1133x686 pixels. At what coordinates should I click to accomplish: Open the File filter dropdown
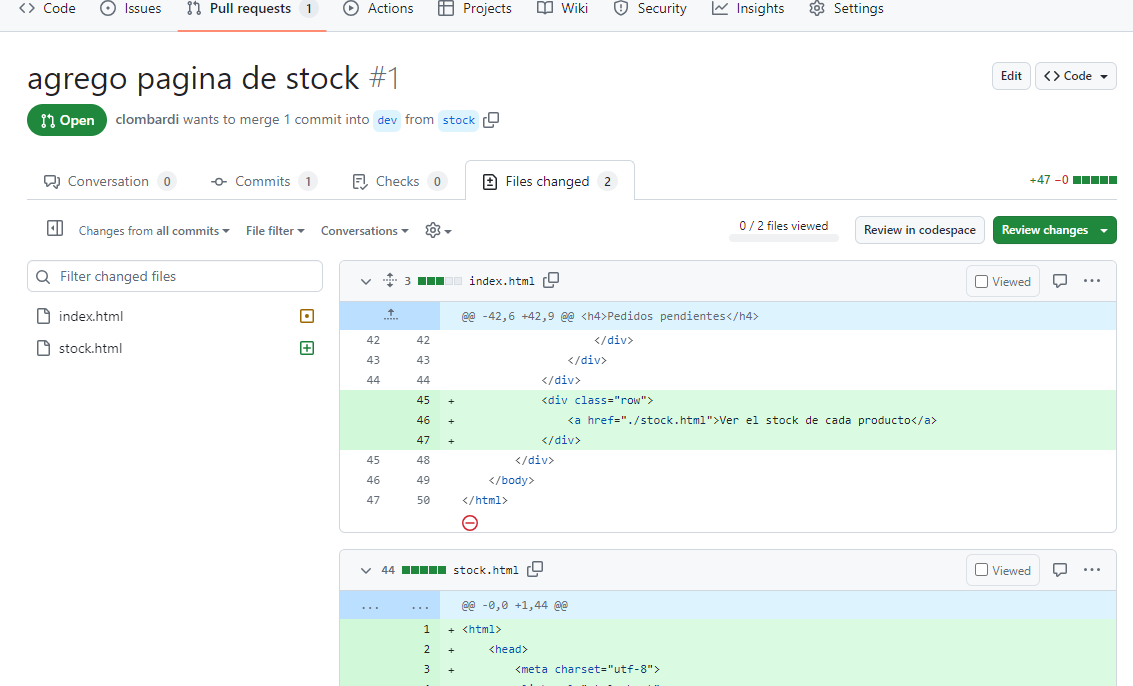point(275,231)
